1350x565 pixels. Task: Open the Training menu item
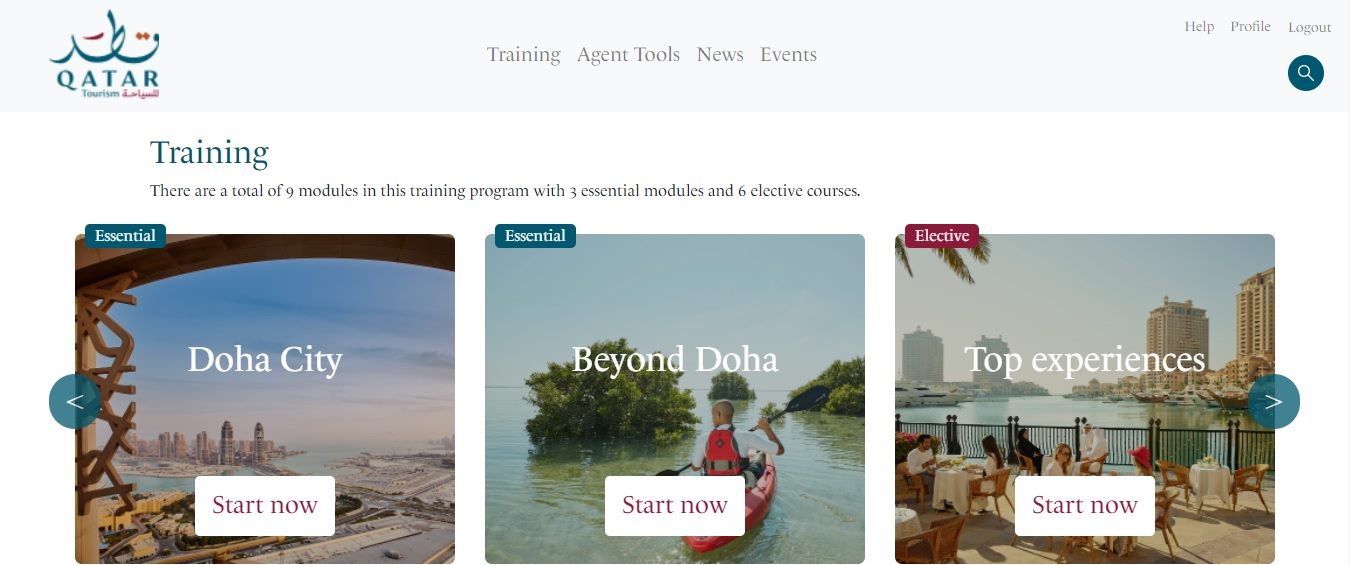click(x=523, y=55)
